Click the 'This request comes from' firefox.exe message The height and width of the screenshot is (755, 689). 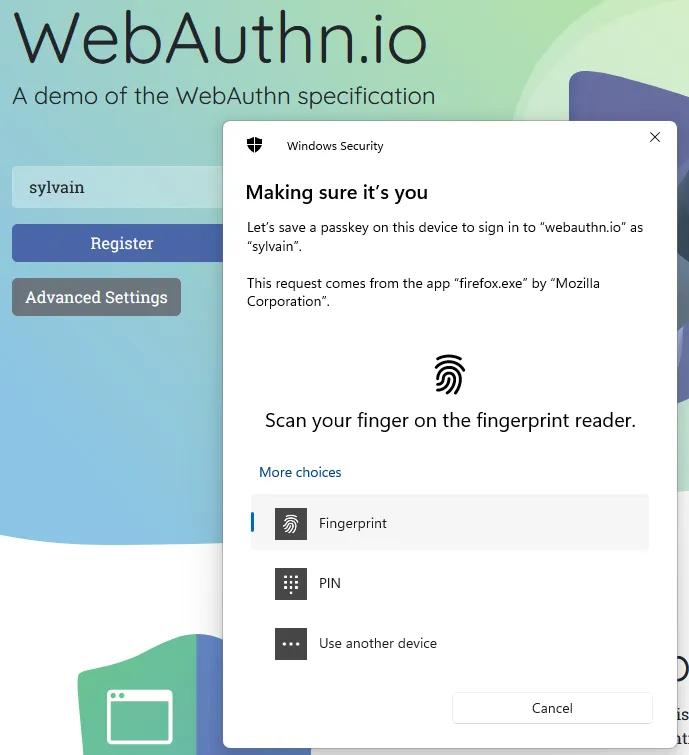(x=423, y=292)
